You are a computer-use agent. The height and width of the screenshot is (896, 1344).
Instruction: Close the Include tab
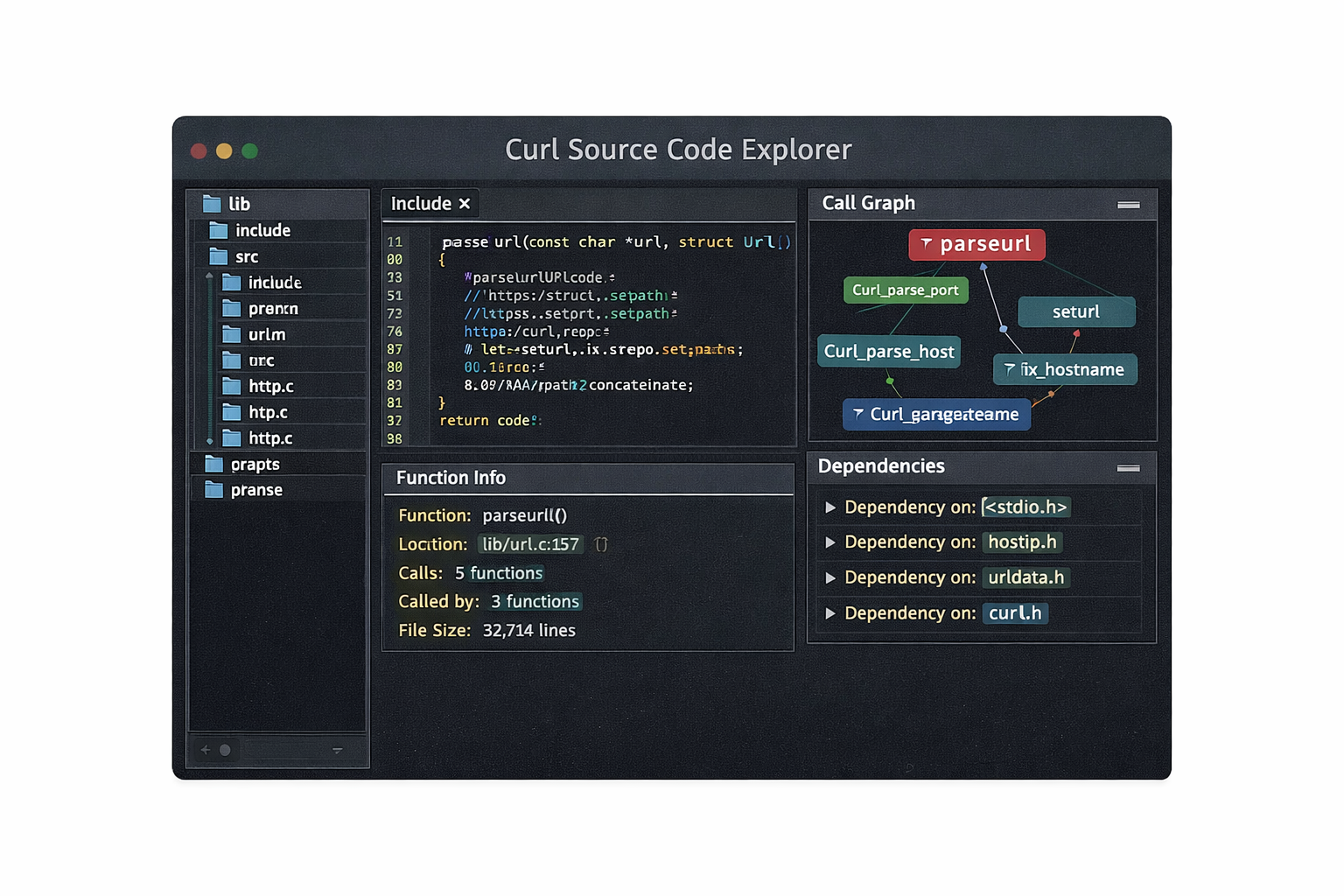tap(465, 204)
